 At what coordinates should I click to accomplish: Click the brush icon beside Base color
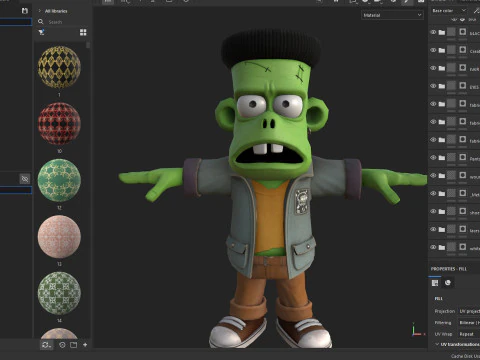point(476,11)
